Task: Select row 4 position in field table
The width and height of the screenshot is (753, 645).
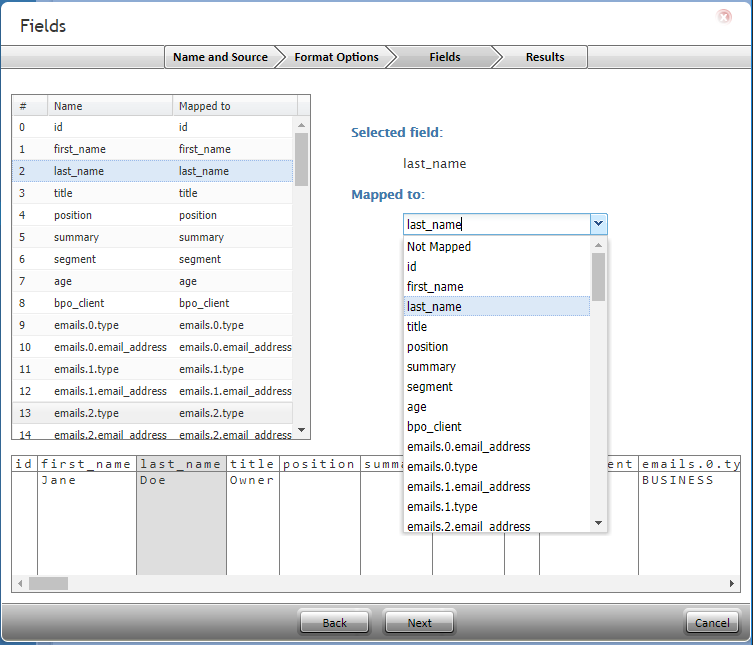Action: point(152,215)
